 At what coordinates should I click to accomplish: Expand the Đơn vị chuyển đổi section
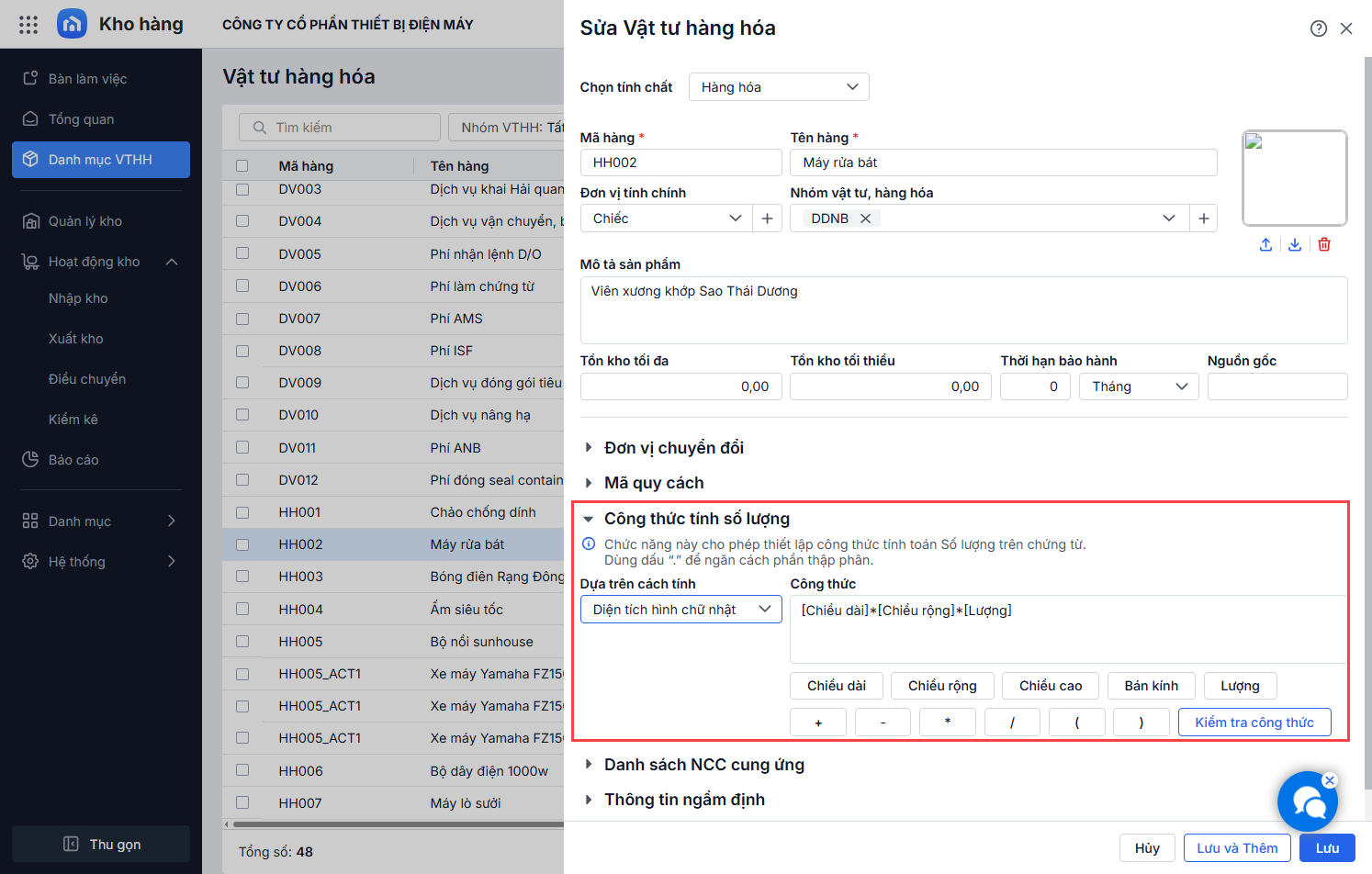[x=674, y=448]
